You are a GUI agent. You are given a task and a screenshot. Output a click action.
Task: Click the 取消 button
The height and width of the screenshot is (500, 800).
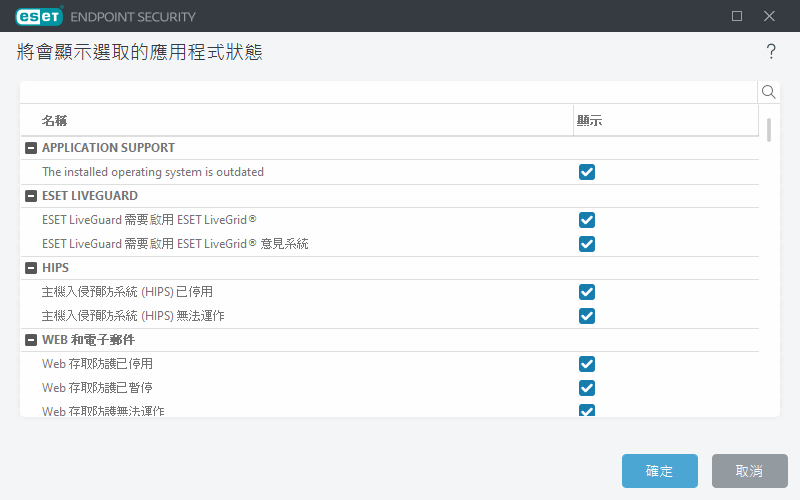749,471
